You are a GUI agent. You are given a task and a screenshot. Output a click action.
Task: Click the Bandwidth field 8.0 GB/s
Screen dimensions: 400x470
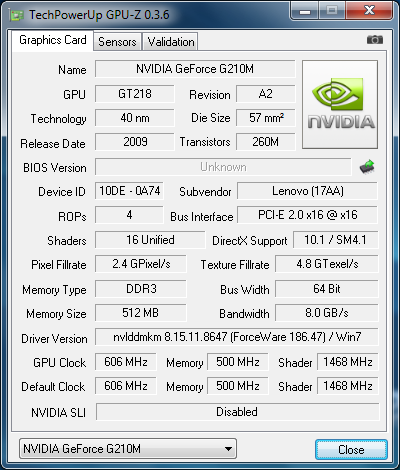pos(327,313)
